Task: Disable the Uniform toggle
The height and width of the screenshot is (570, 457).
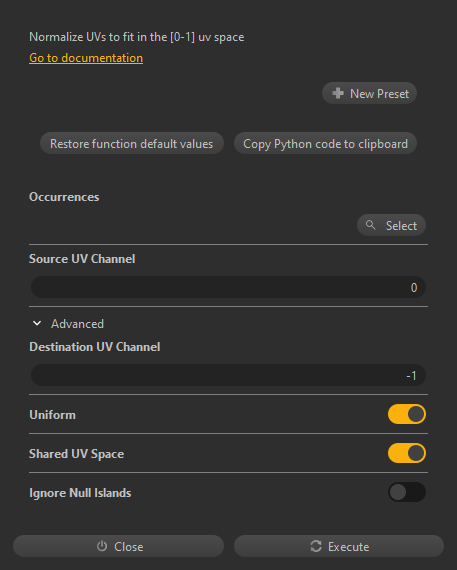Action: pos(406,414)
